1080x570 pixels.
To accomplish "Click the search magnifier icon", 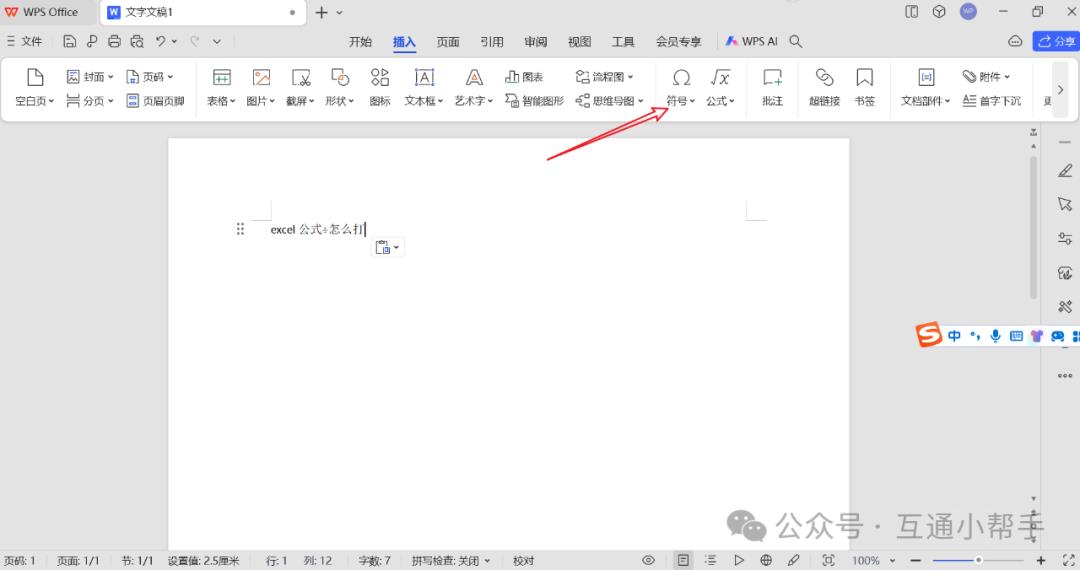I will point(796,41).
